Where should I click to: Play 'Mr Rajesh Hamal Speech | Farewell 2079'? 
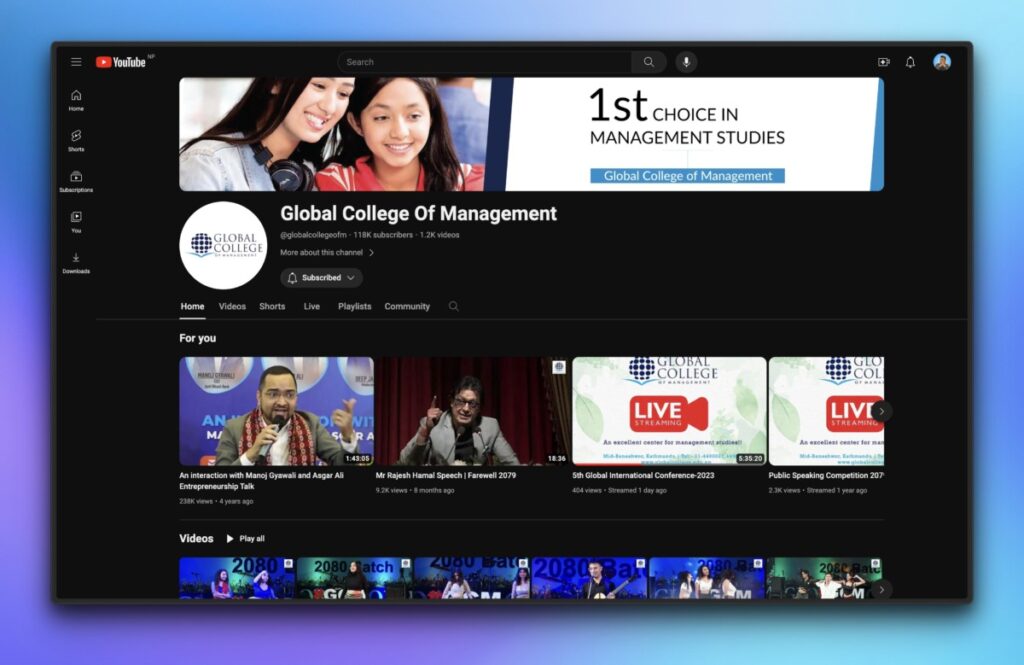pyautogui.click(x=470, y=410)
